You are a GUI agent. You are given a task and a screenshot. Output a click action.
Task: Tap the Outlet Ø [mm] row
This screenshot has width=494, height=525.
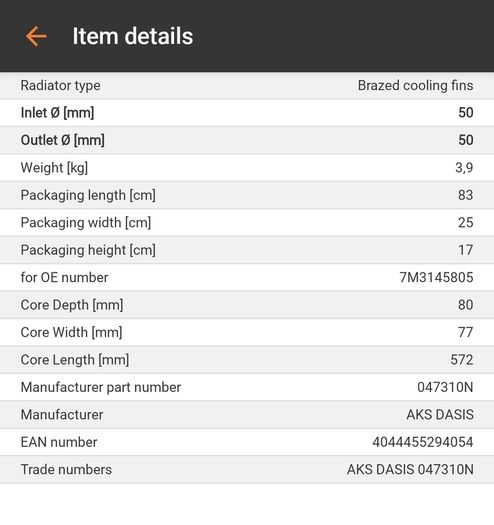pos(247,140)
